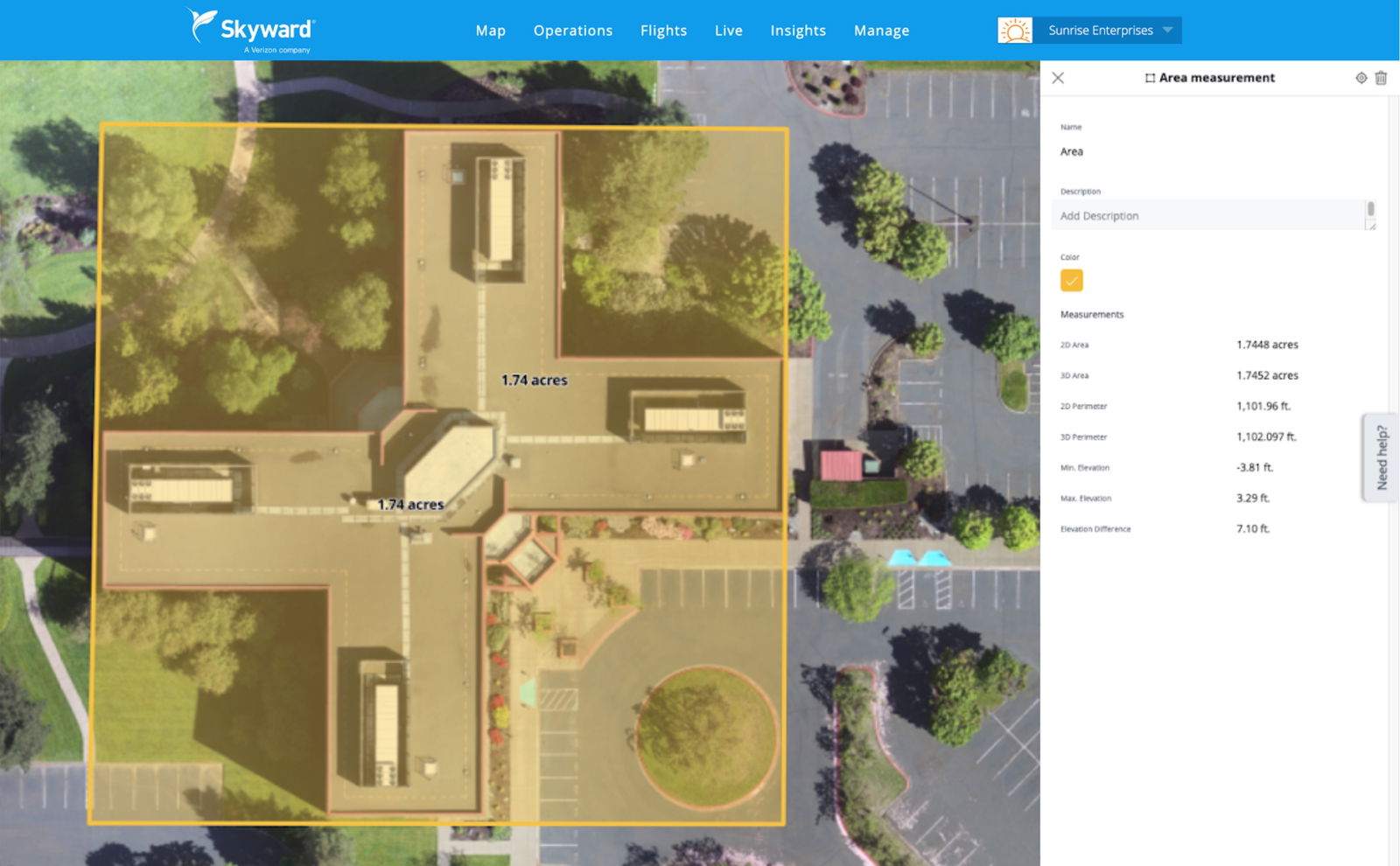Click the Sunrise Enterprises sun icon
Screen dimensions: 1400x866
coord(1015,31)
